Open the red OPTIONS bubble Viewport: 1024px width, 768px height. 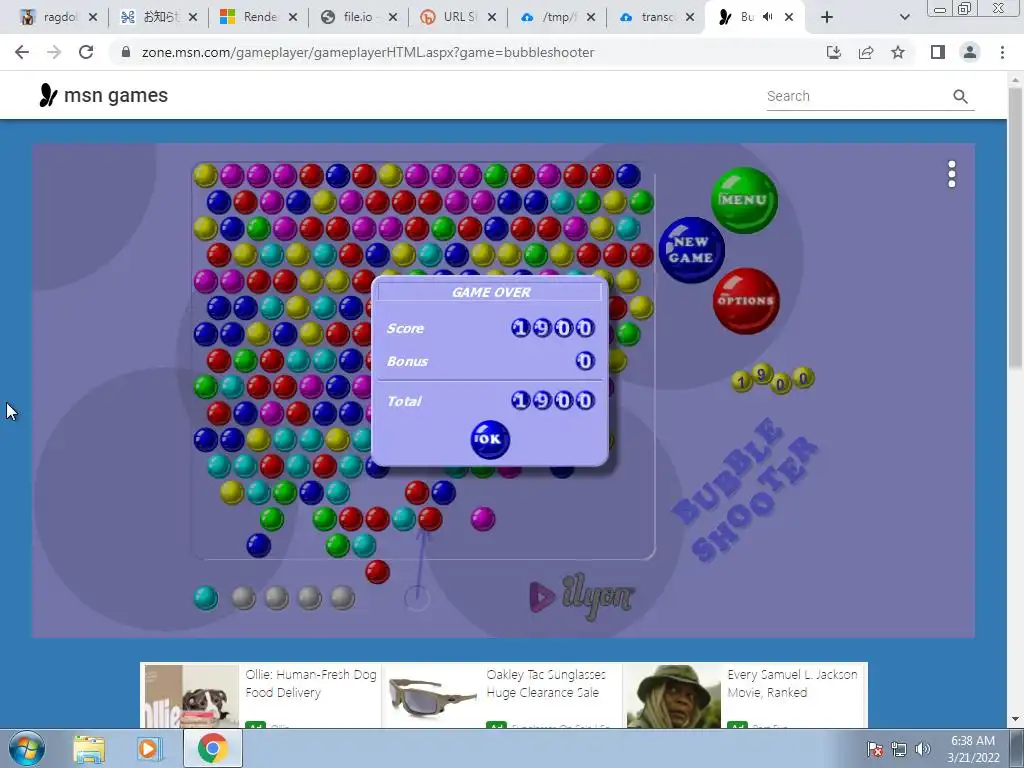coord(746,301)
